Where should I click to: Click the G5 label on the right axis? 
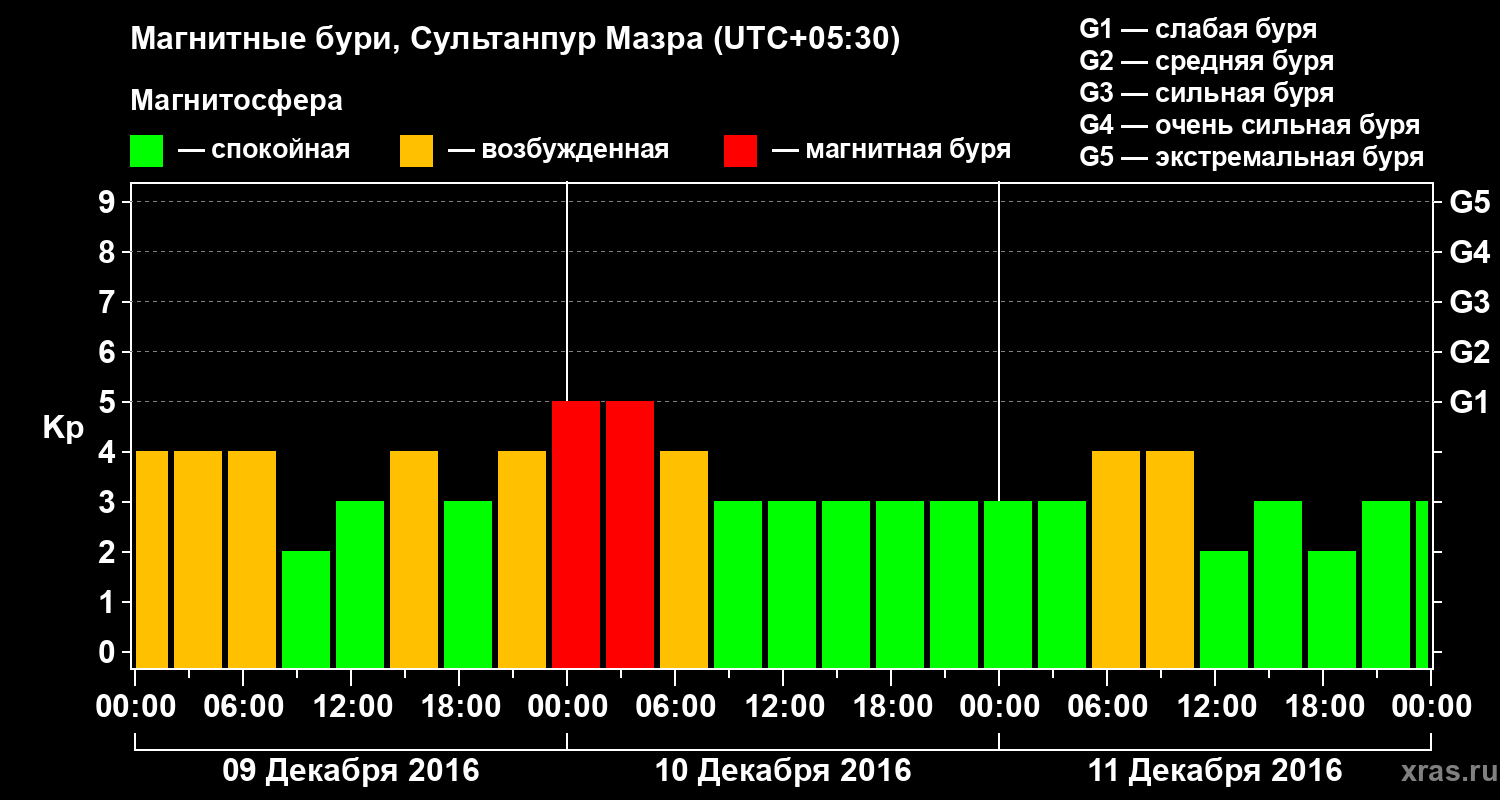click(x=1469, y=202)
